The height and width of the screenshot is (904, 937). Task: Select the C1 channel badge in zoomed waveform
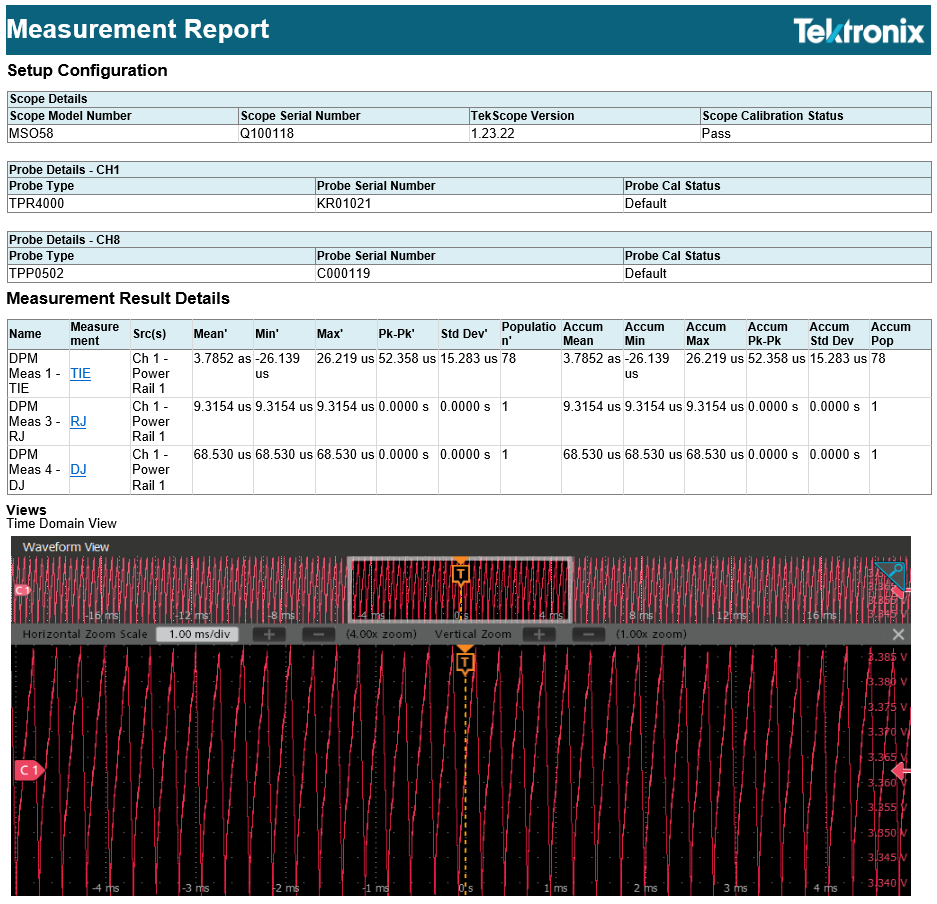coord(29,770)
